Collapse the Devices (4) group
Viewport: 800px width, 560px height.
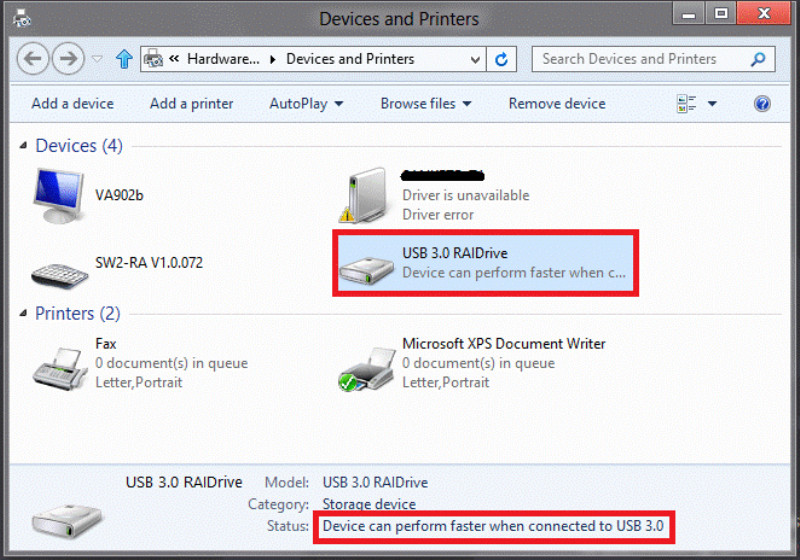click(23, 146)
